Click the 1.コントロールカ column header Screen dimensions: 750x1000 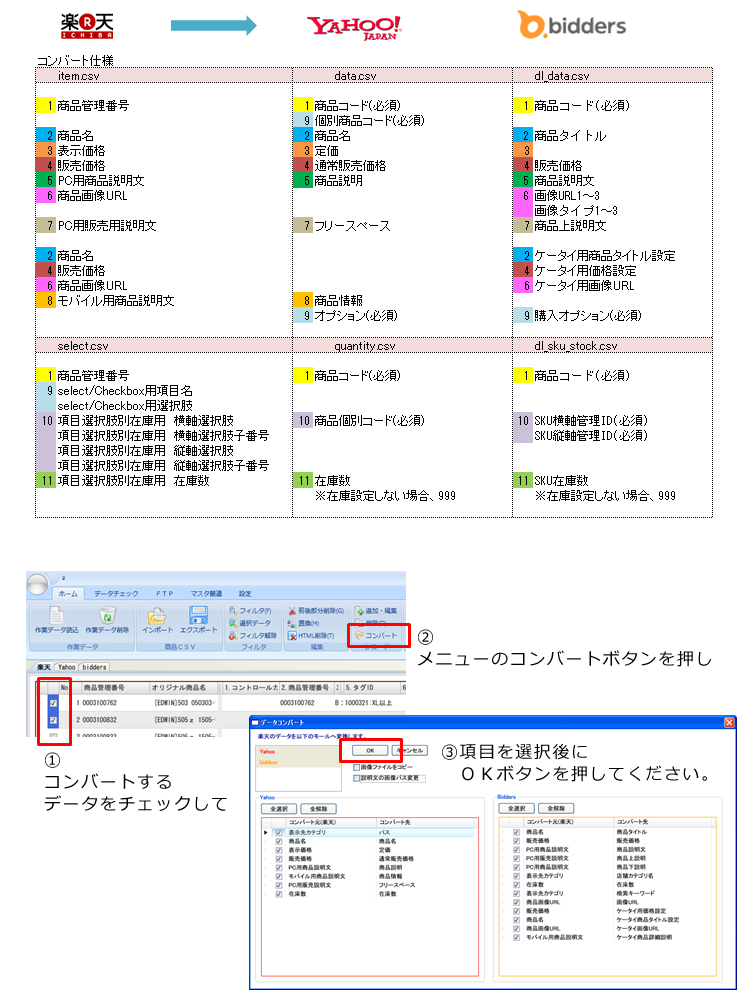pos(251,688)
